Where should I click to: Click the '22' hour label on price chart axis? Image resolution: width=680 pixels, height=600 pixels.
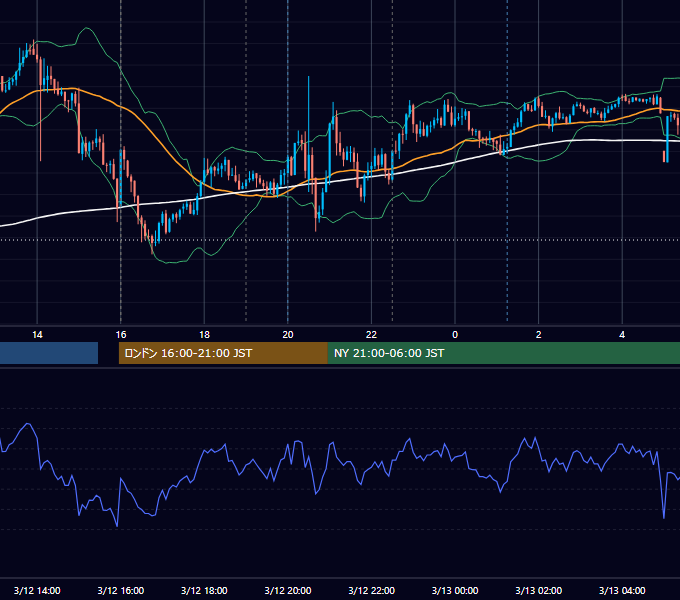[x=371, y=335]
